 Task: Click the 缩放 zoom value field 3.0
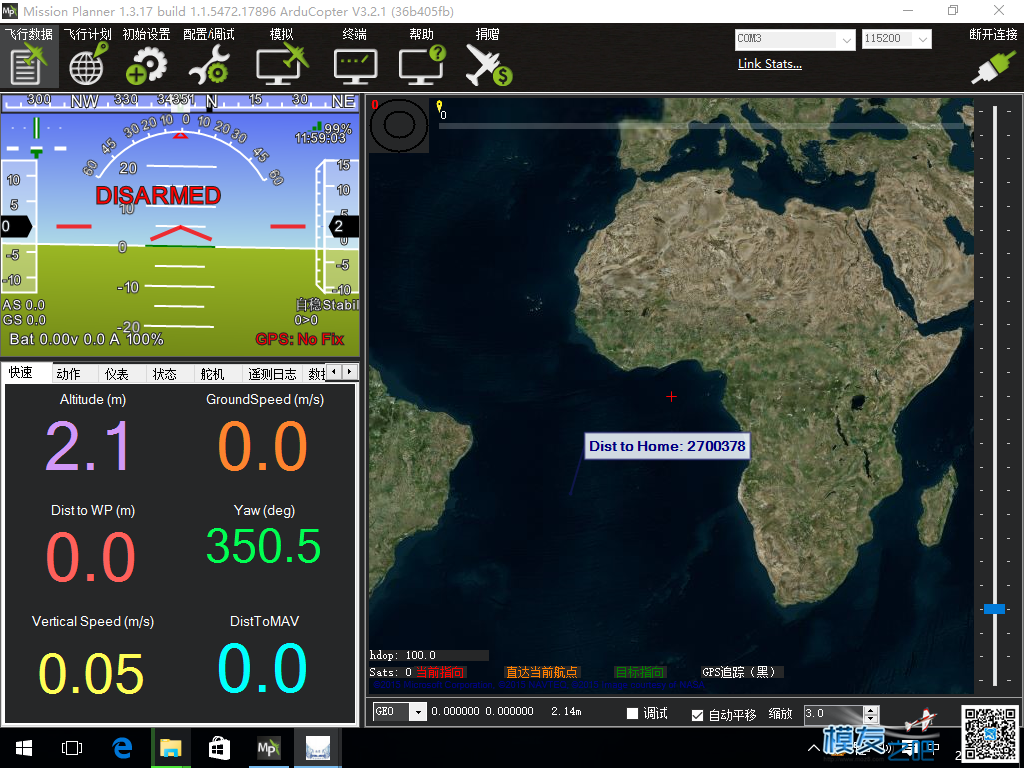pyautogui.click(x=833, y=713)
